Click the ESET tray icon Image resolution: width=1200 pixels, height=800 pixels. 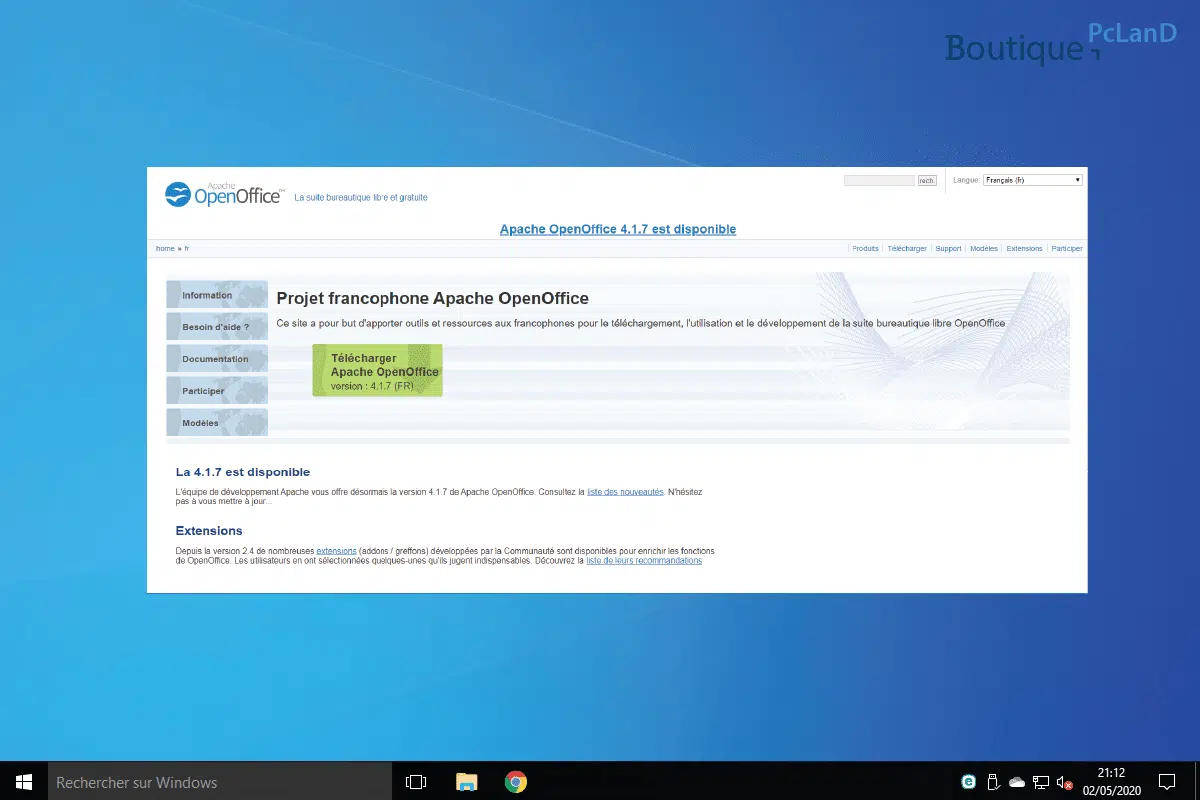tap(968, 781)
